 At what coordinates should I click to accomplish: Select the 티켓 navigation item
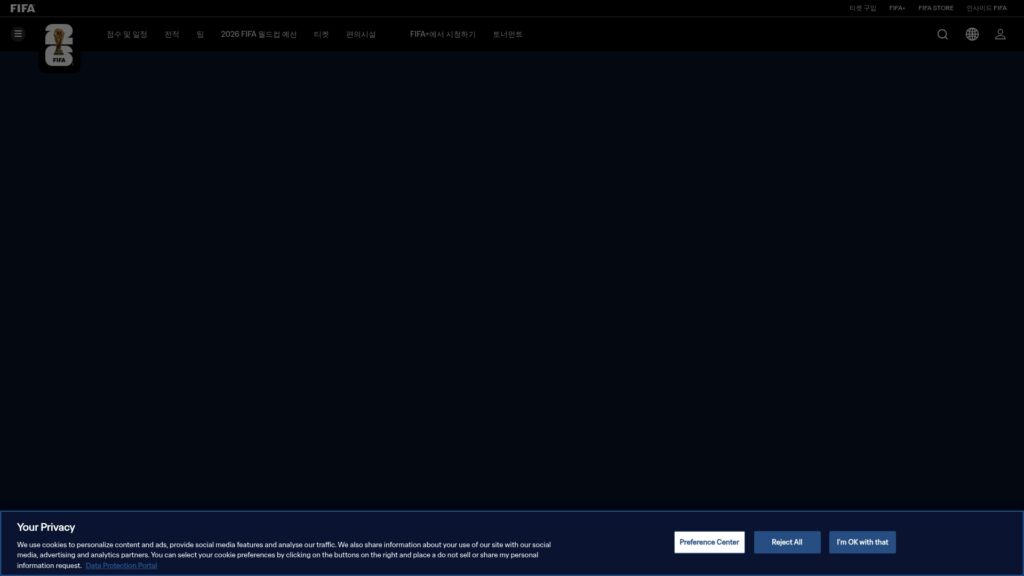(x=321, y=34)
